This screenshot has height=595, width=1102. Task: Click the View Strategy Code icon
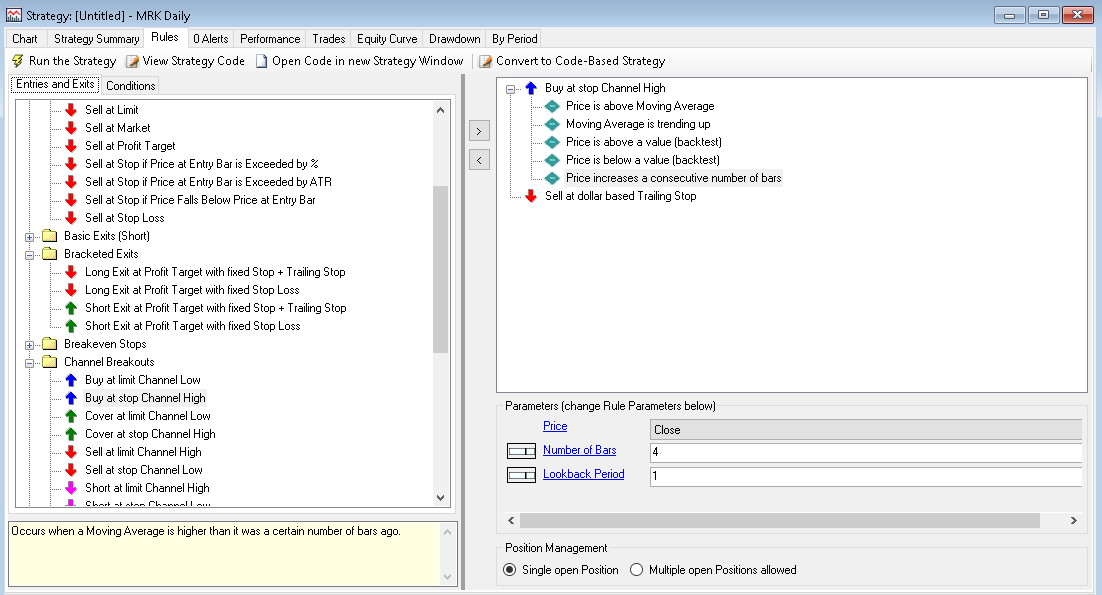pos(132,61)
